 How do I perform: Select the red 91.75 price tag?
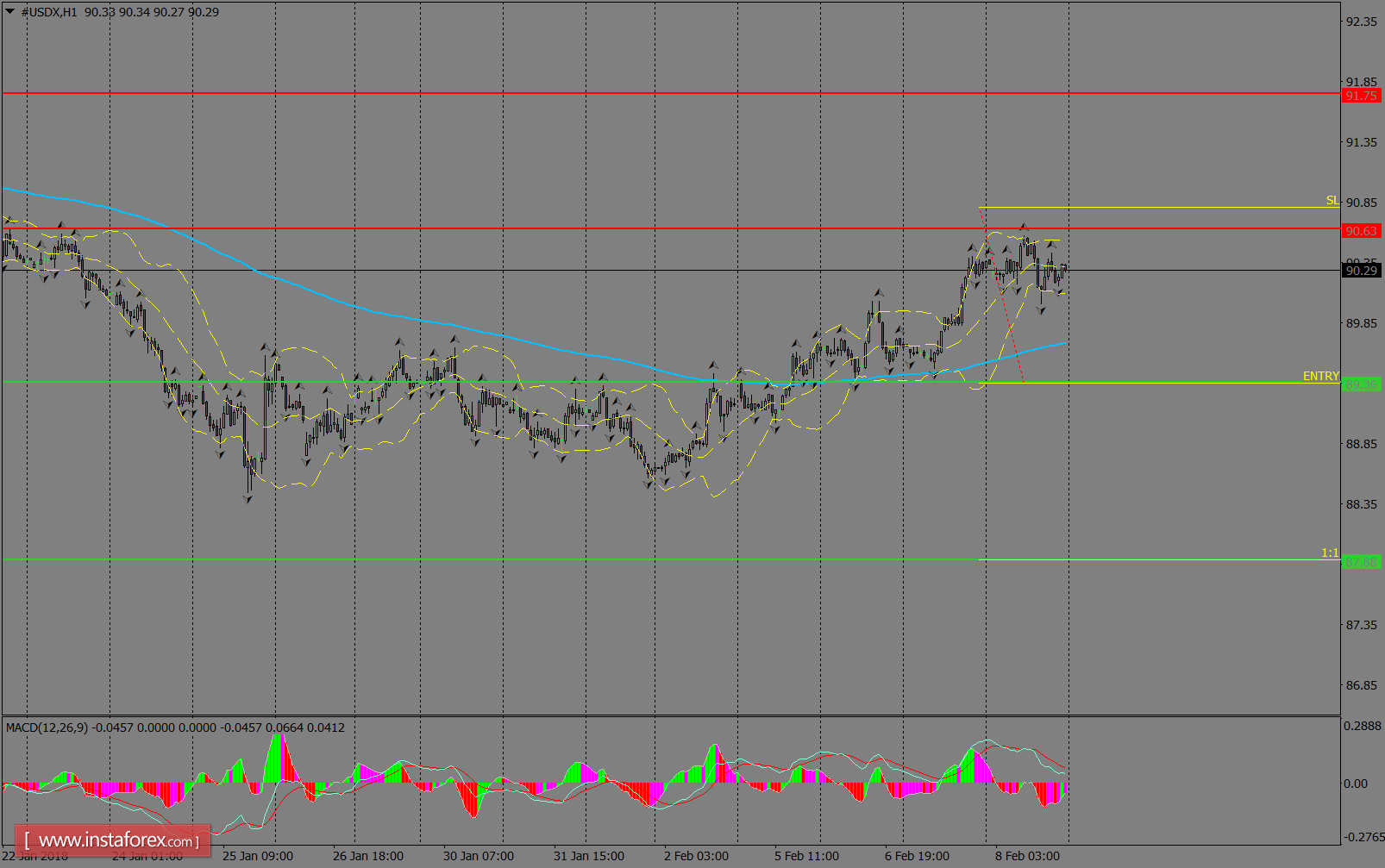[x=1361, y=96]
